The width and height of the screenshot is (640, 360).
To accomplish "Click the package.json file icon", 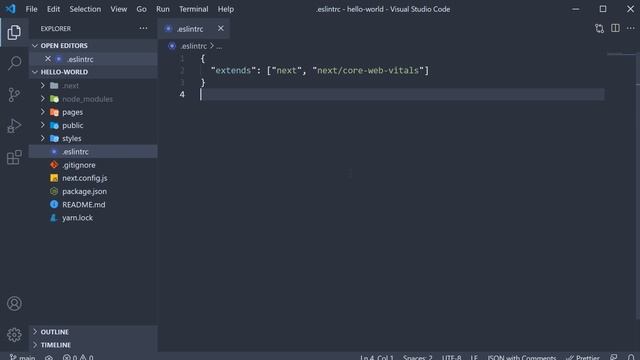I will 54,191.
